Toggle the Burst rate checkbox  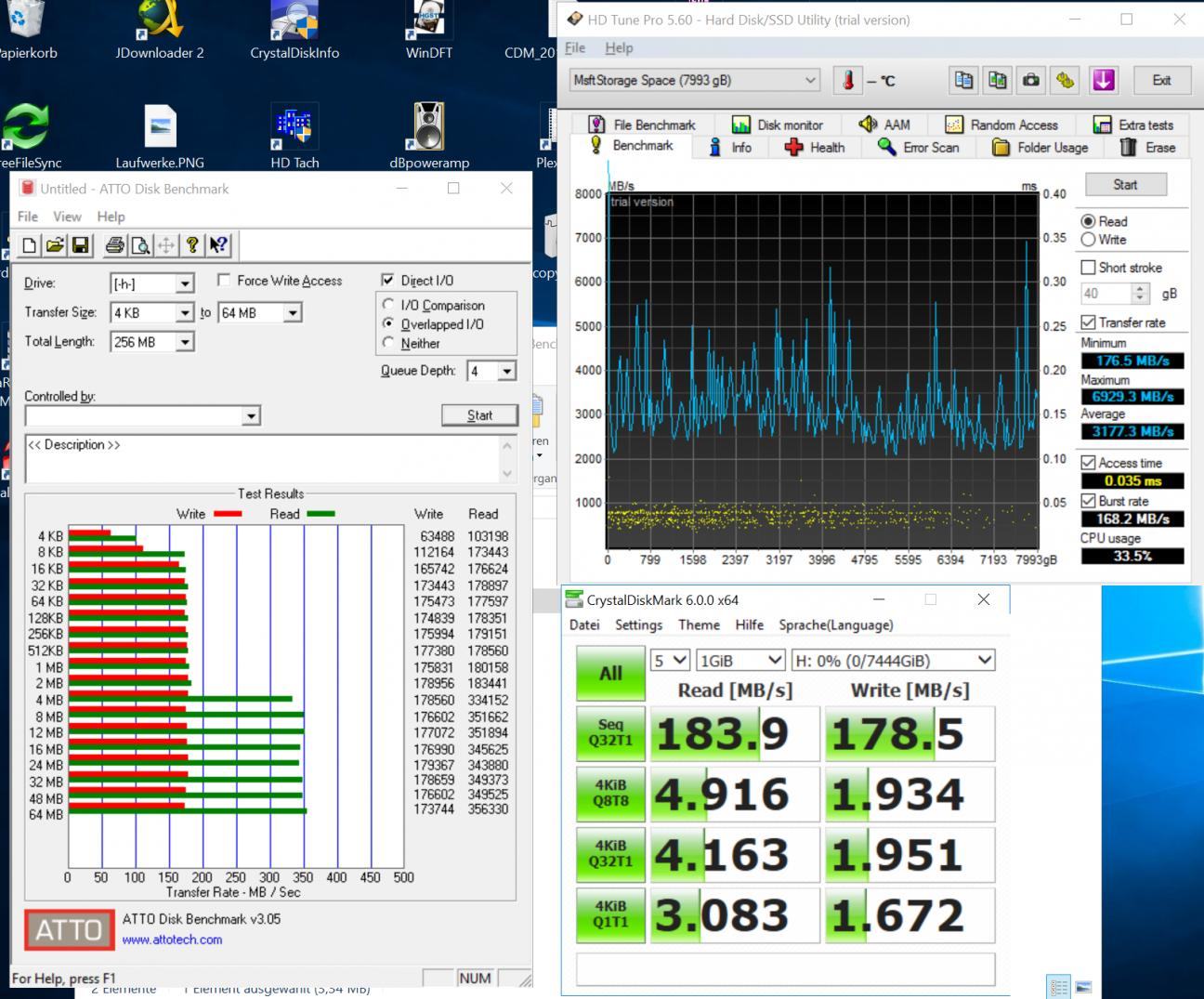(1088, 500)
